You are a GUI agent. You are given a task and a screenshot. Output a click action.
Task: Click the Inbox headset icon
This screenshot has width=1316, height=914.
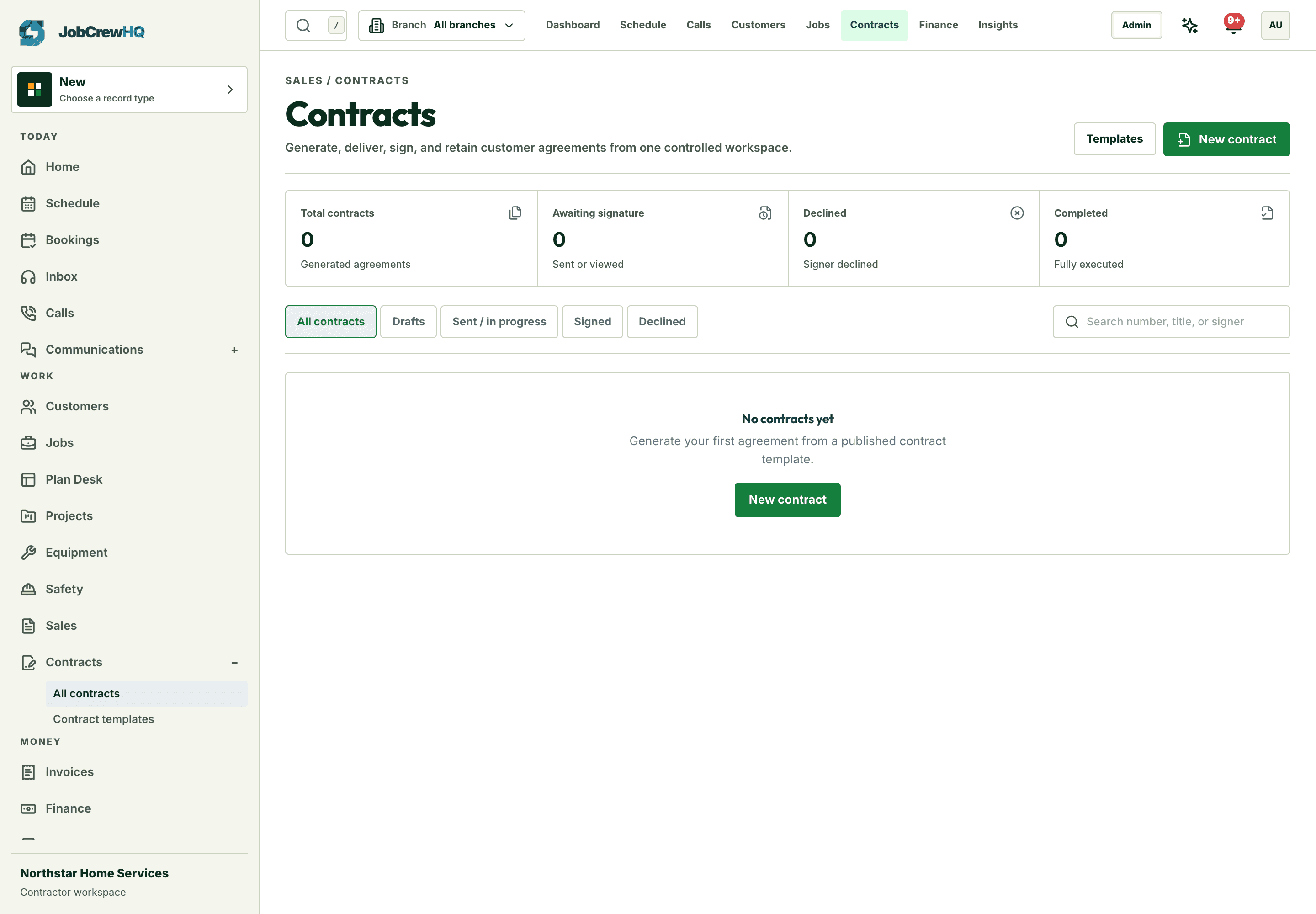point(28,277)
